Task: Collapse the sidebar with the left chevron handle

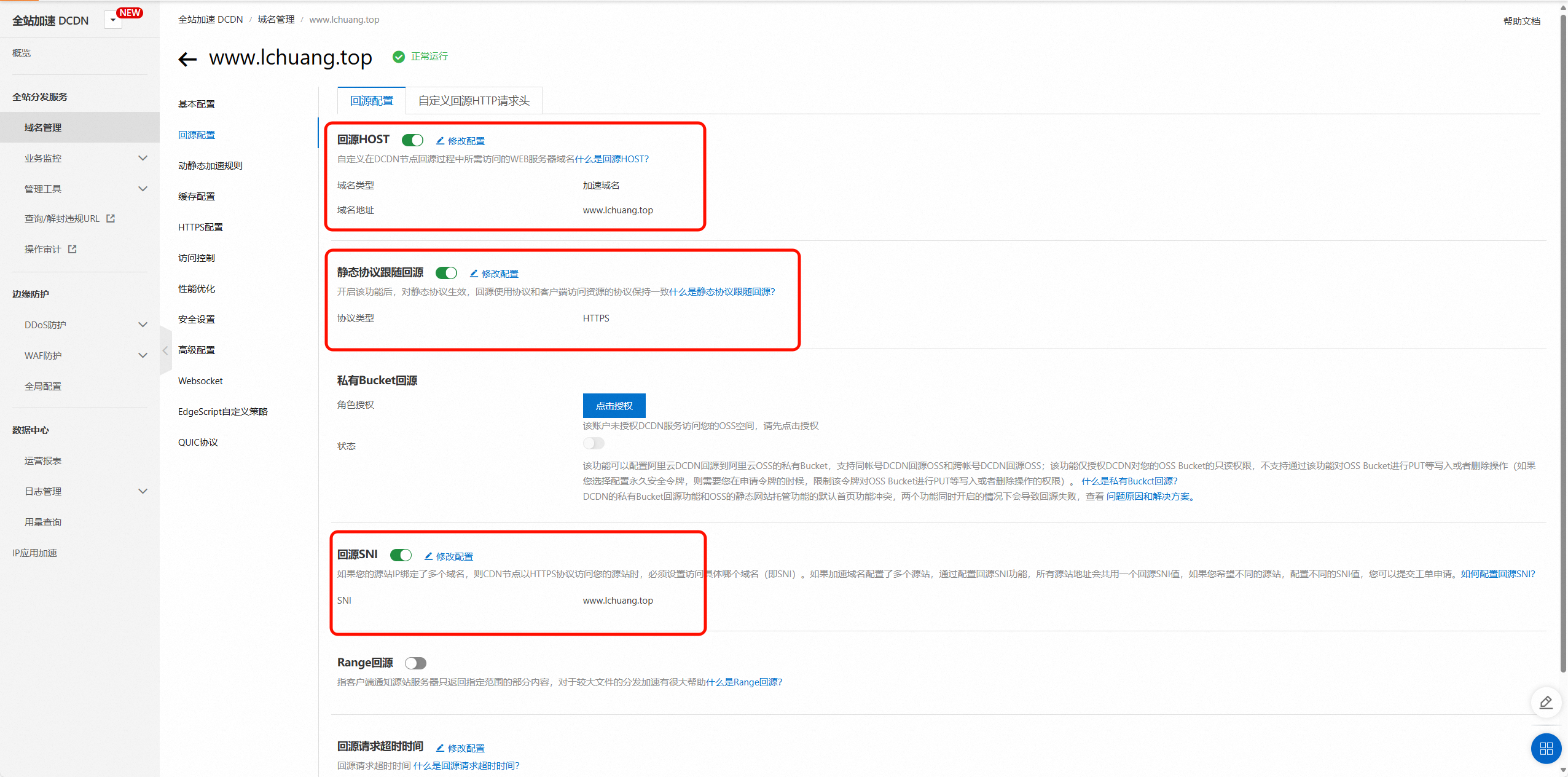Action: (165, 350)
